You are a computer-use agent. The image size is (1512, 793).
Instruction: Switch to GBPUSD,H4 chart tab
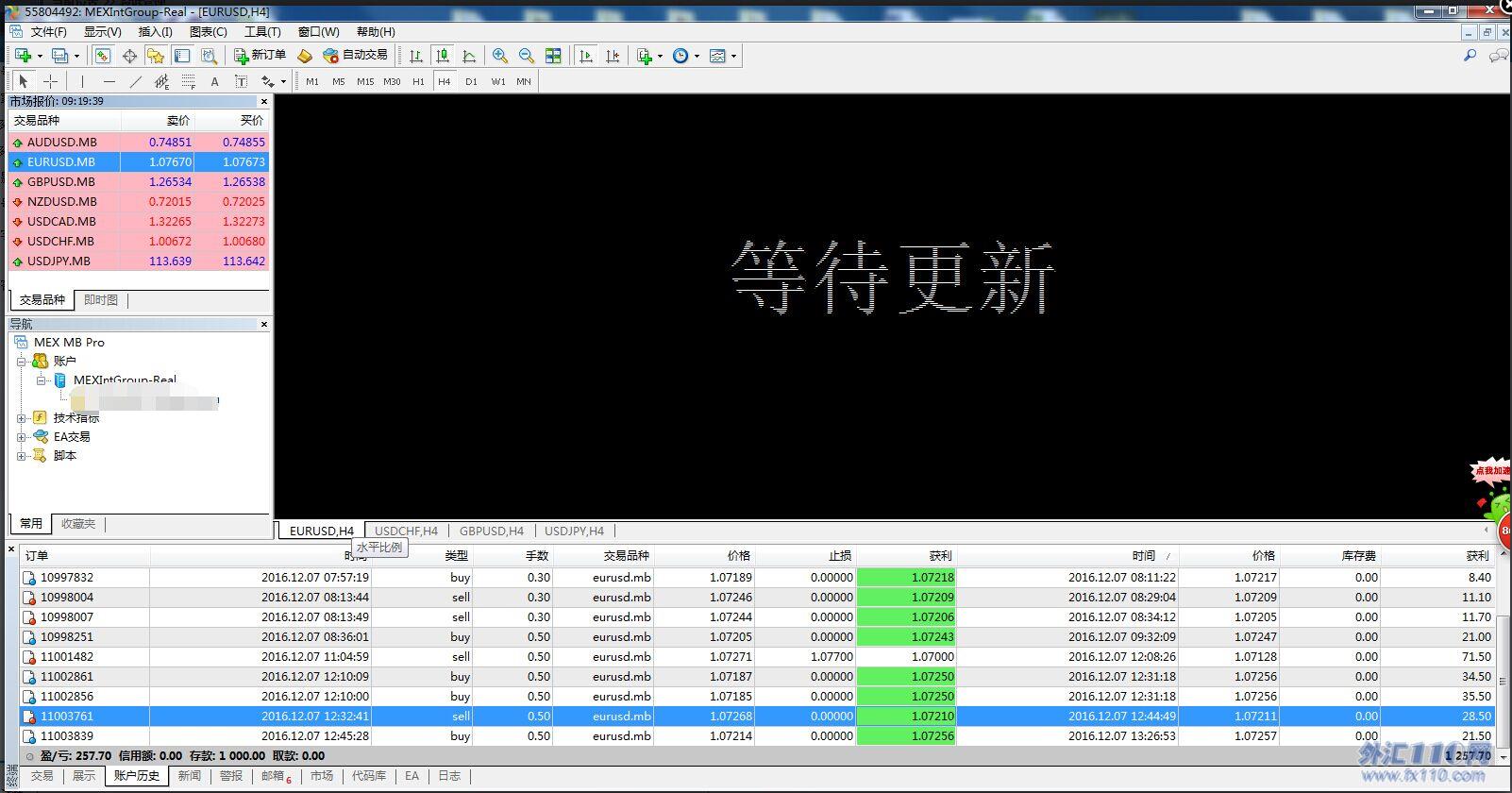pos(491,531)
